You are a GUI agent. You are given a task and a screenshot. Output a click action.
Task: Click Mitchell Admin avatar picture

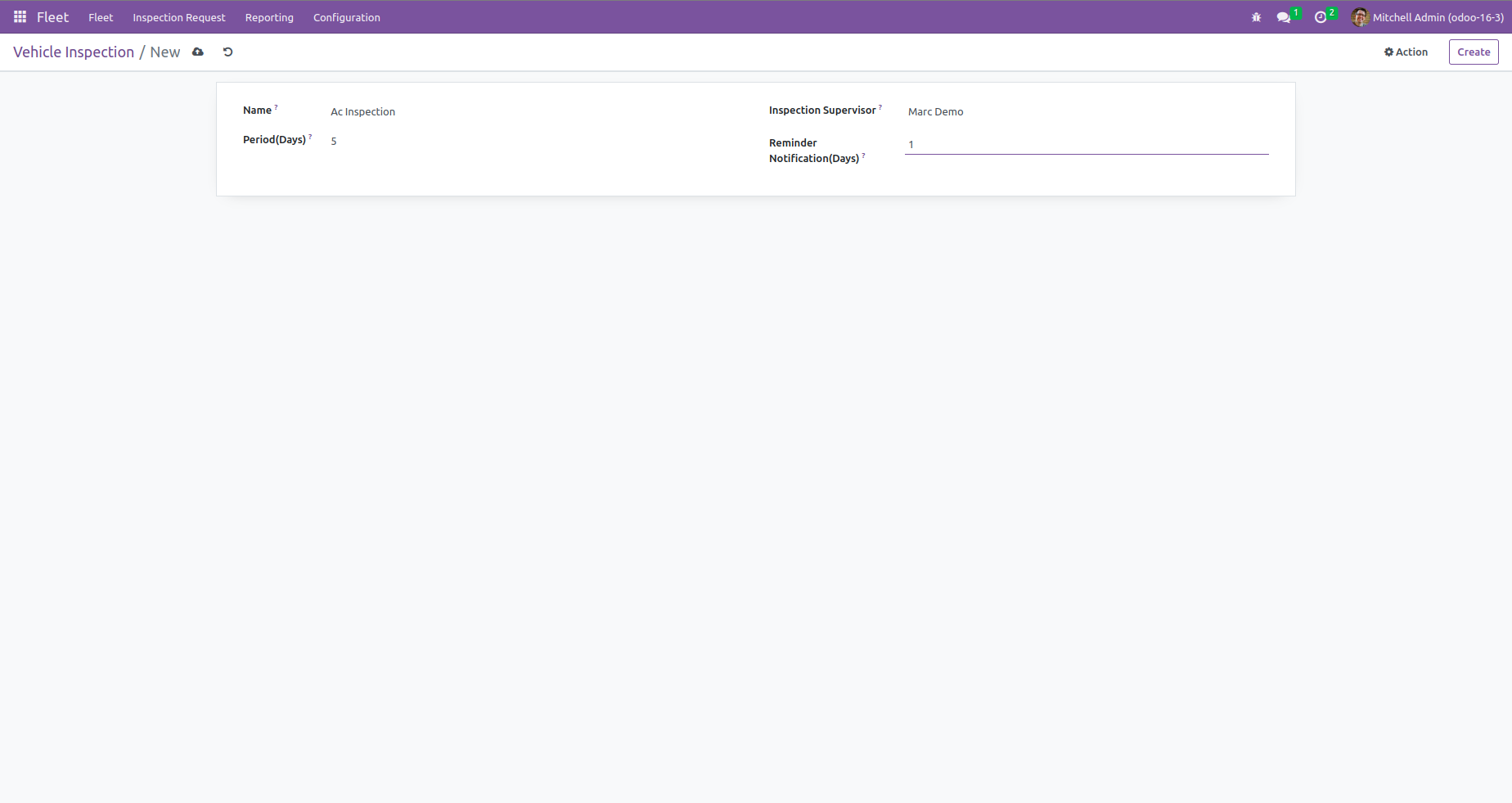click(x=1361, y=17)
